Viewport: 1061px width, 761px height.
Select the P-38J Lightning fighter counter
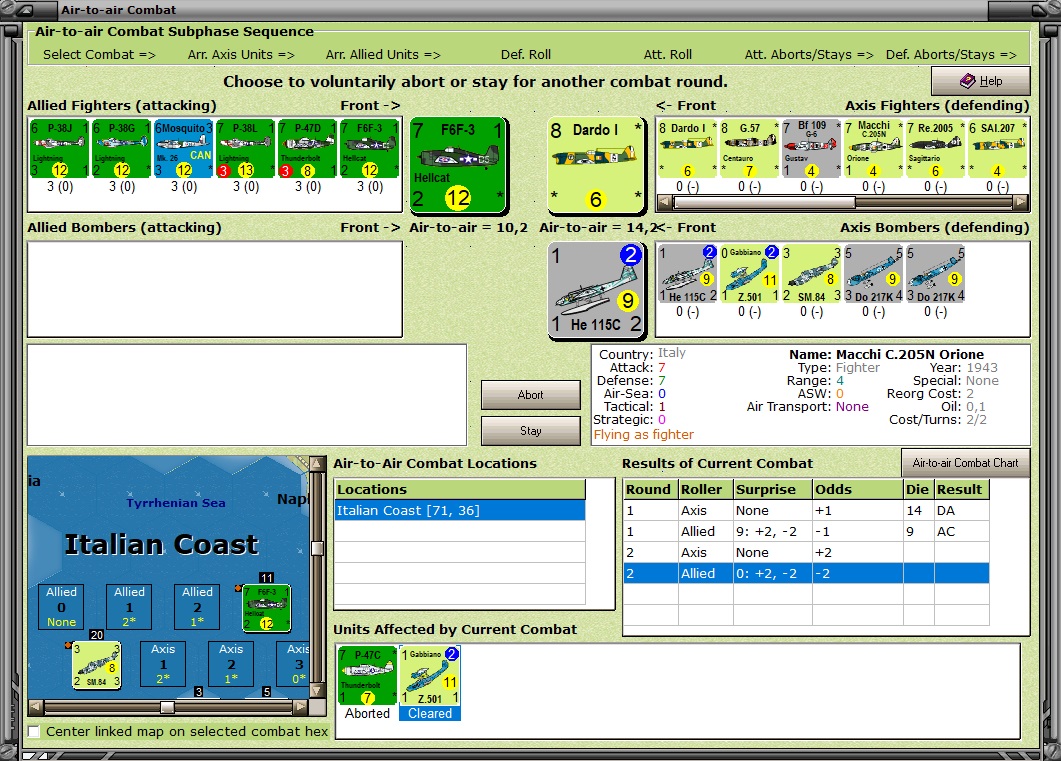point(60,149)
